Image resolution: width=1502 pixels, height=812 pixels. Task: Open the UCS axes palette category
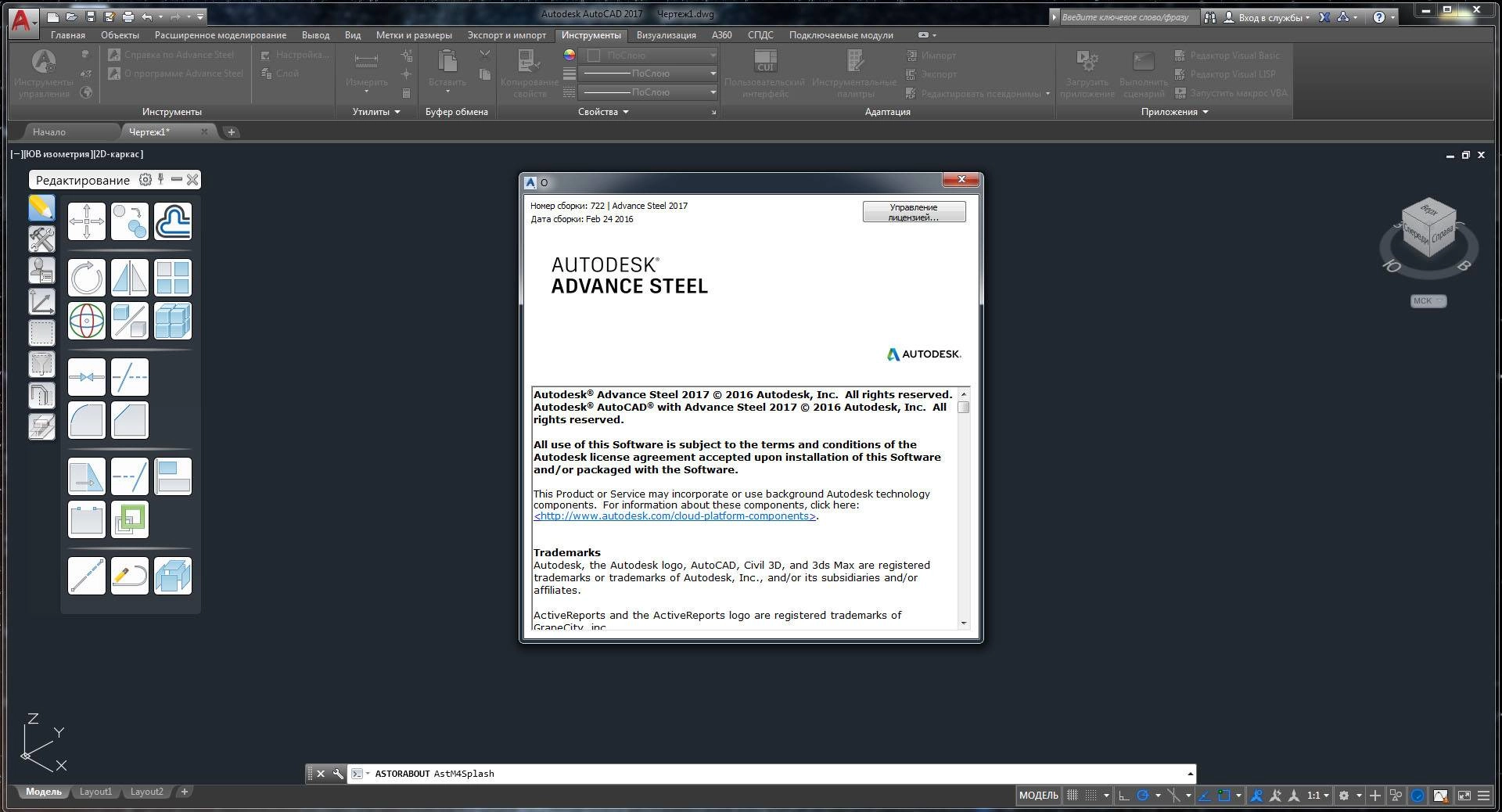tap(41, 302)
